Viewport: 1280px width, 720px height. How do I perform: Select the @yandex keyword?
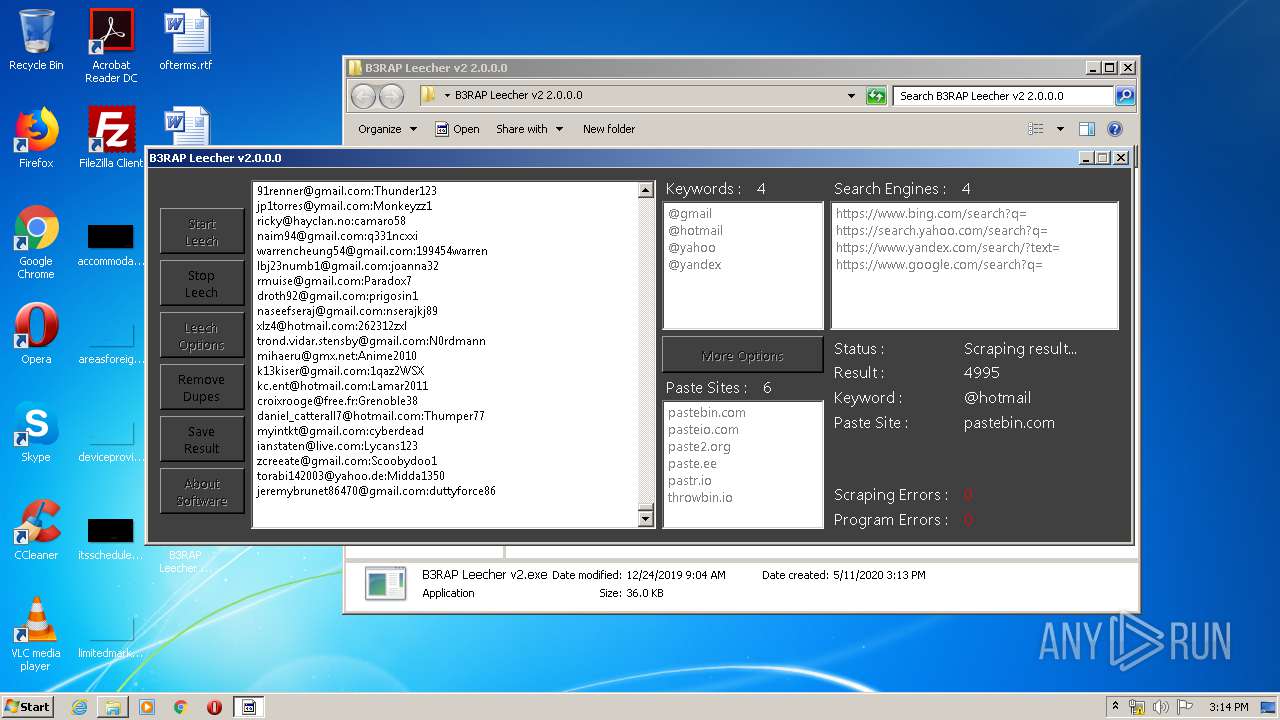point(694,264)
